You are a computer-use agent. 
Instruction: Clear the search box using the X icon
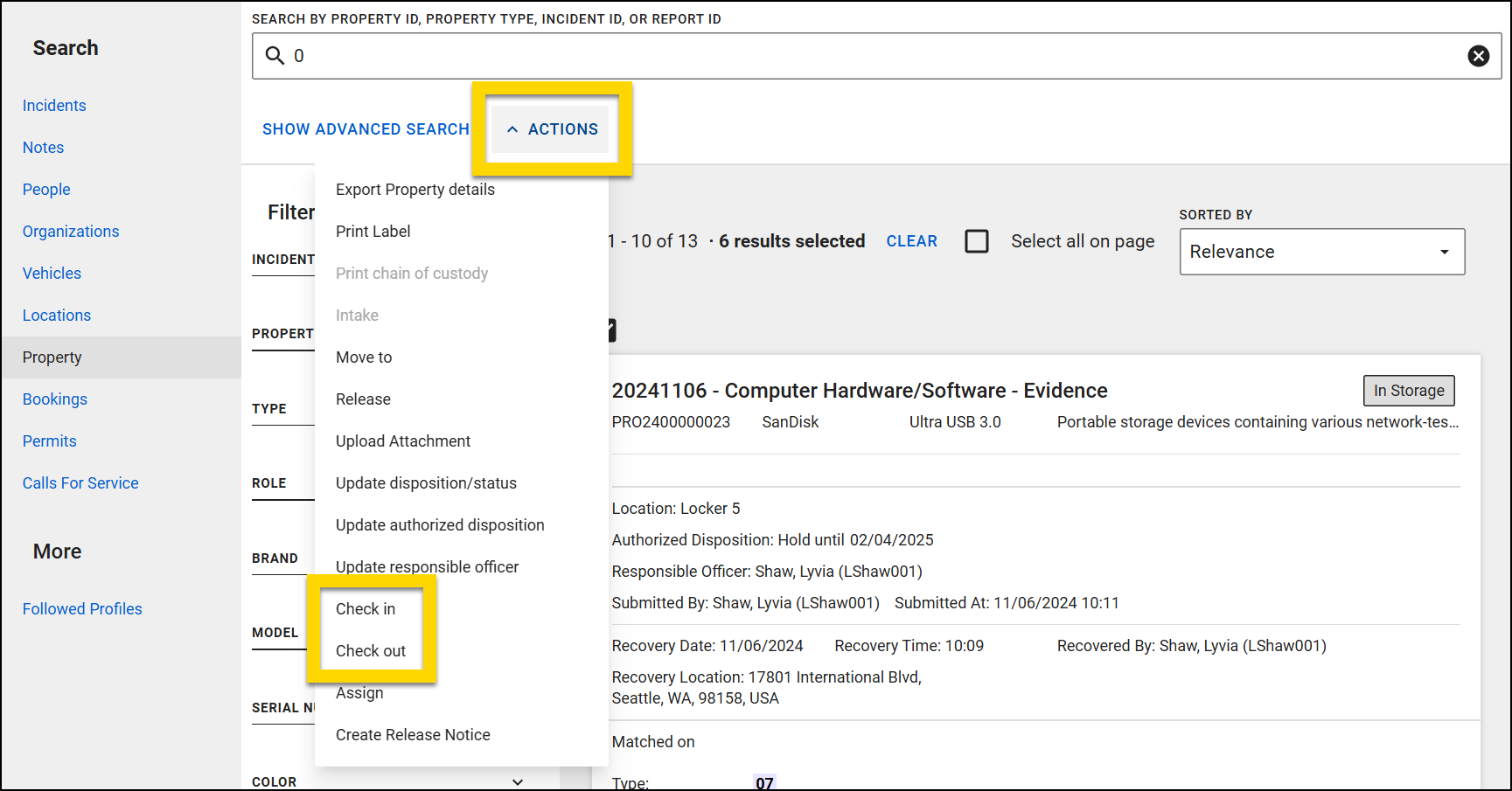click(1479, 55)
